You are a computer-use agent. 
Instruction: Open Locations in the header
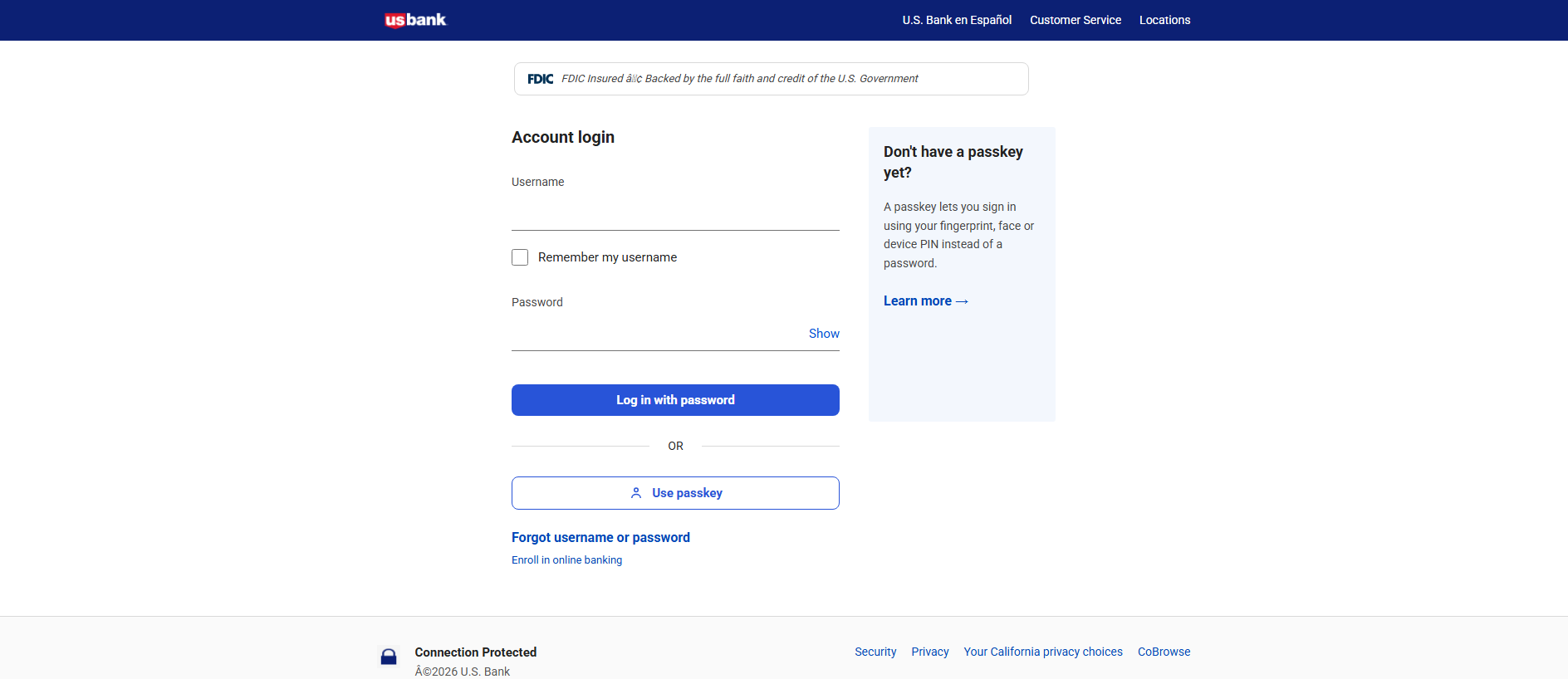[1164, 20]
